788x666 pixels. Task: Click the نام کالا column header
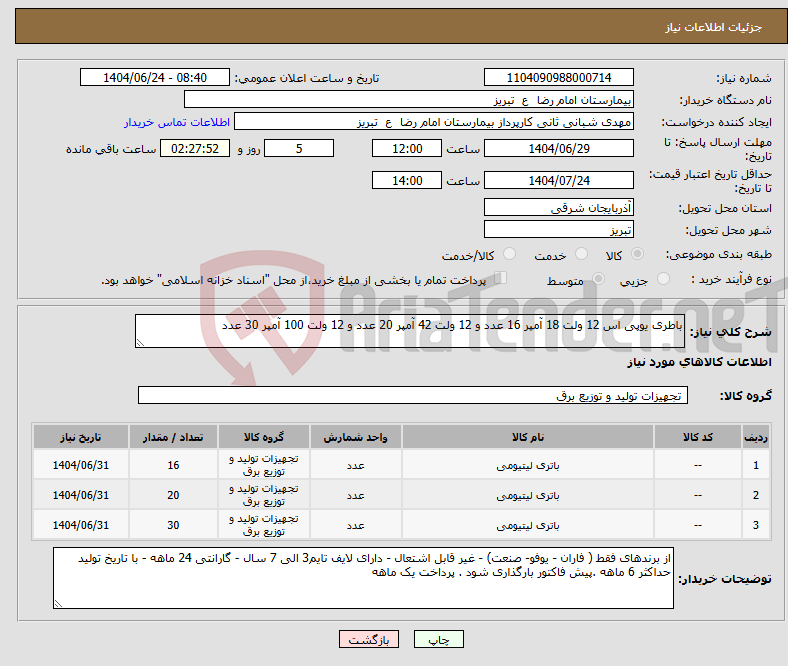point(527,438)
